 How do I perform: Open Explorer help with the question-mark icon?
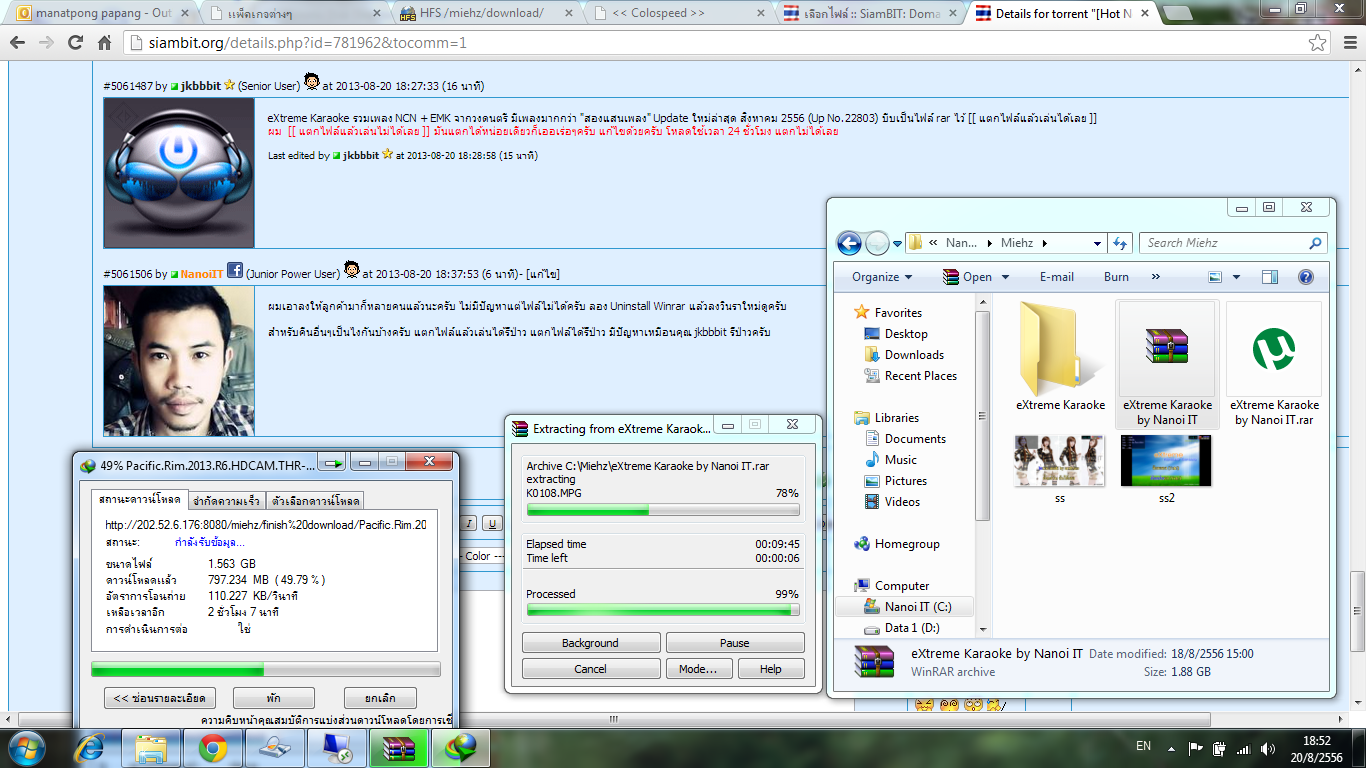click(1305, 277)
